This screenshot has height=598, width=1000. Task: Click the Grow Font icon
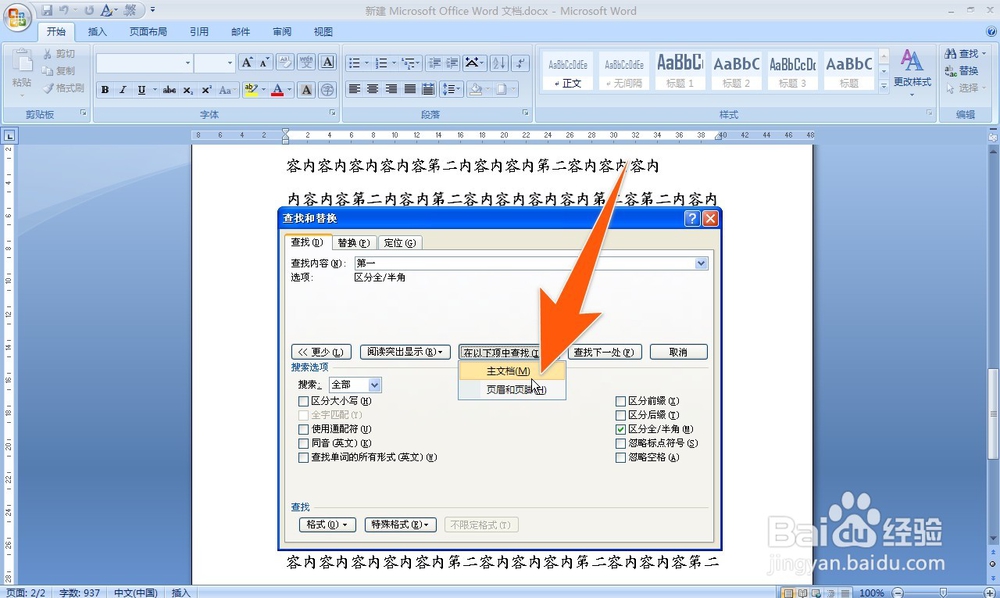(247, 62)
